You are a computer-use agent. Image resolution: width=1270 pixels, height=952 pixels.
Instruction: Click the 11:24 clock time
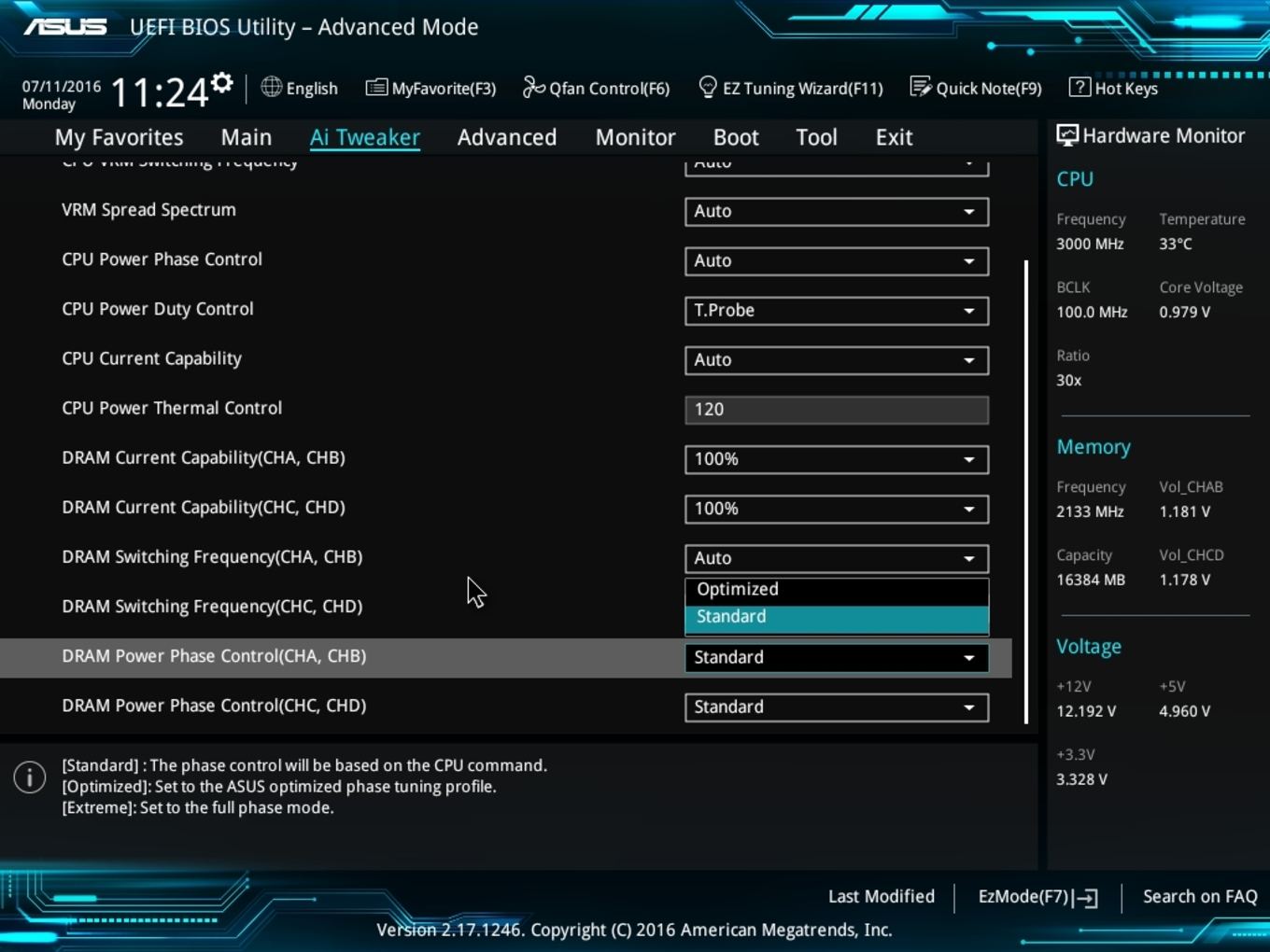(160, 92)
